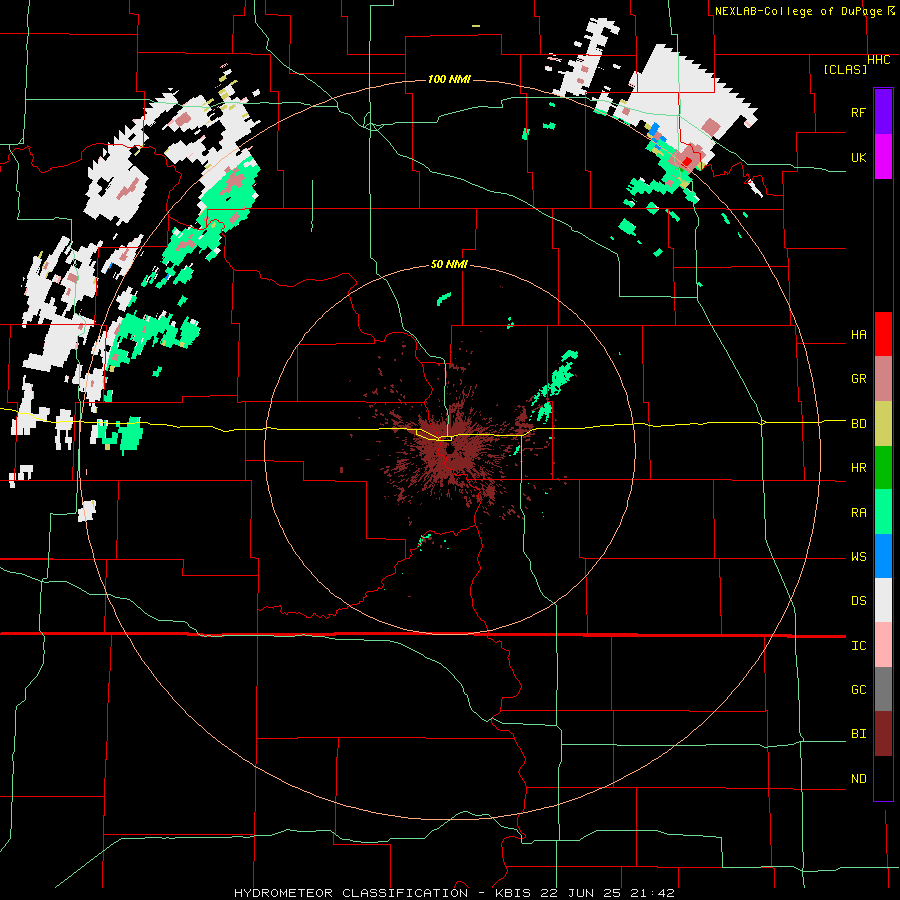Select the DS dry snow white swatch
Viewport: 900px width, 900px height.
coord(883,600)
